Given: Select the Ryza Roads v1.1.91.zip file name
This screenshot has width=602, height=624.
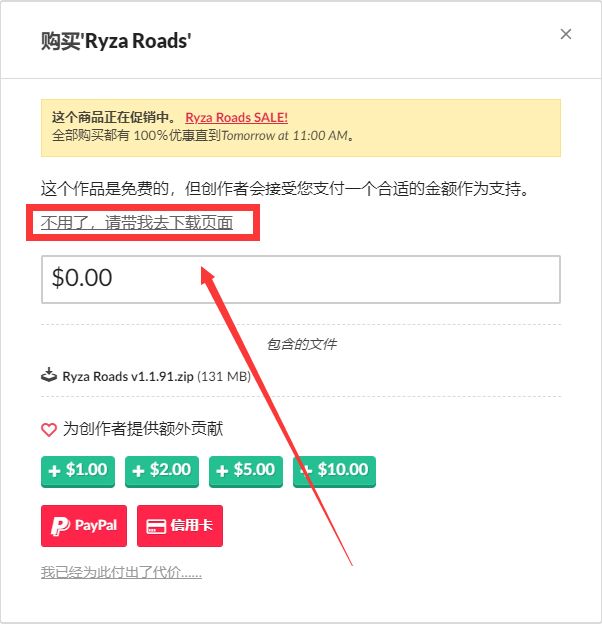Looking at the screenshot, I should [128, 376].
